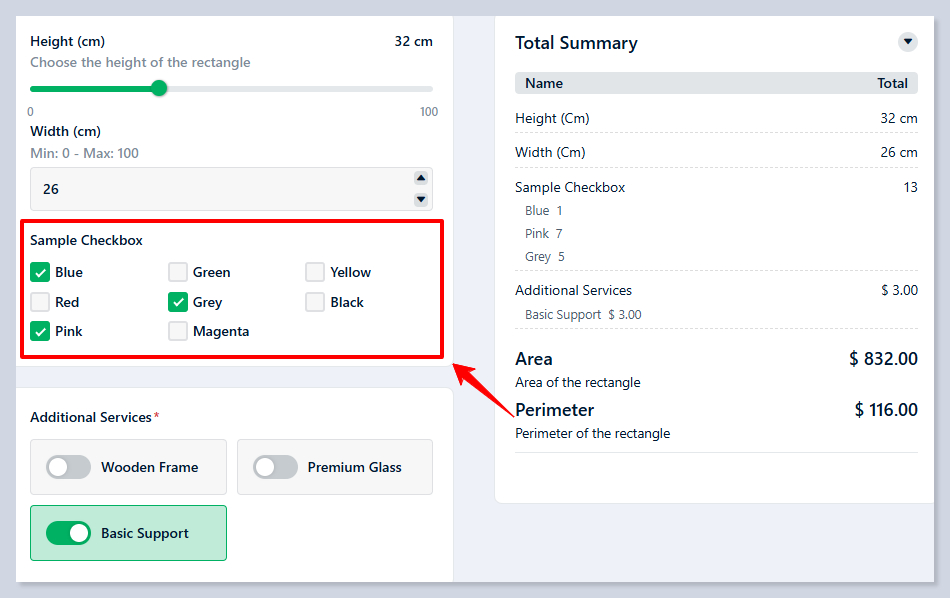Check the Green checkbox
The width and height of the screenshot is (950, 598).
(x=178, y=272)
